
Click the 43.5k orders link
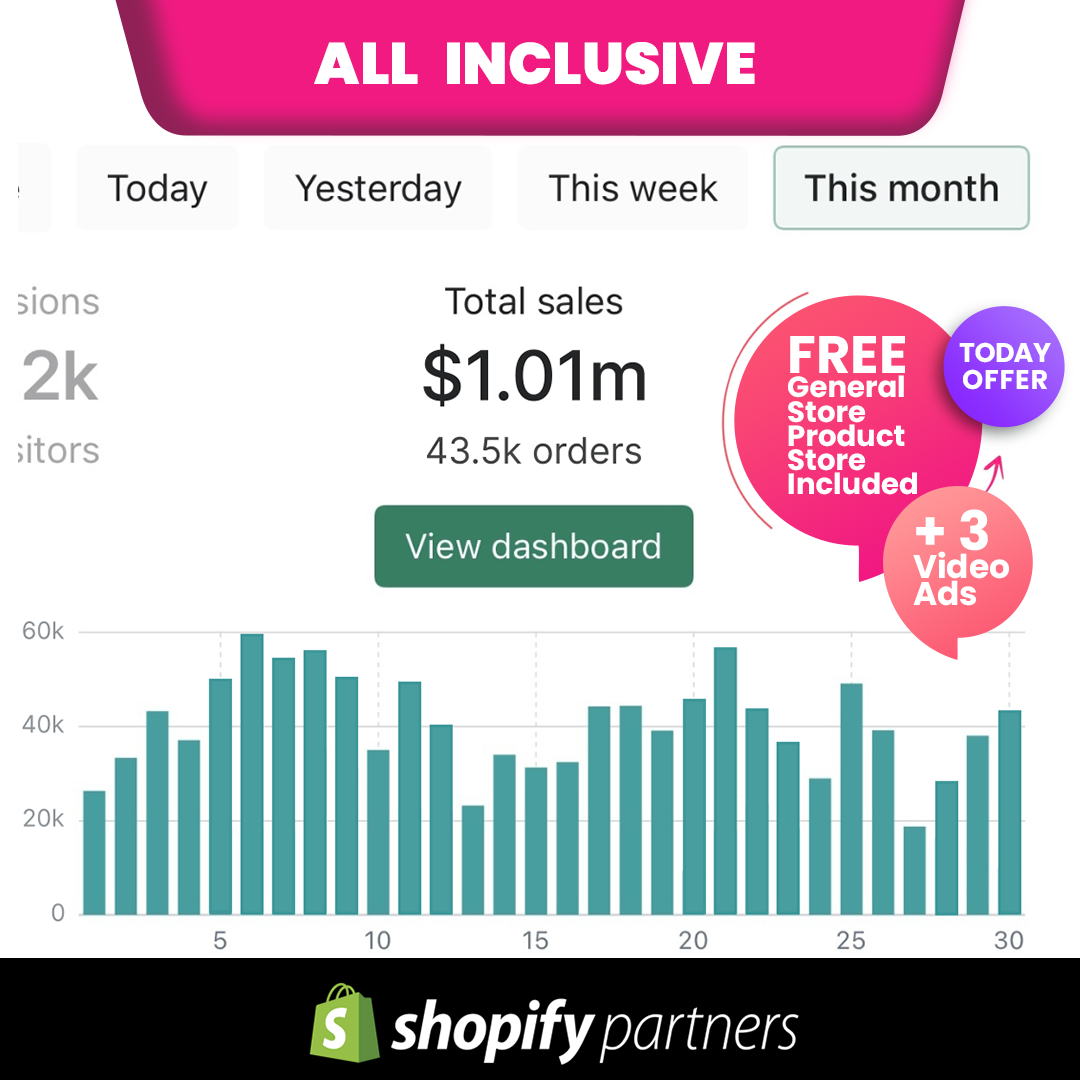point(534,451)
